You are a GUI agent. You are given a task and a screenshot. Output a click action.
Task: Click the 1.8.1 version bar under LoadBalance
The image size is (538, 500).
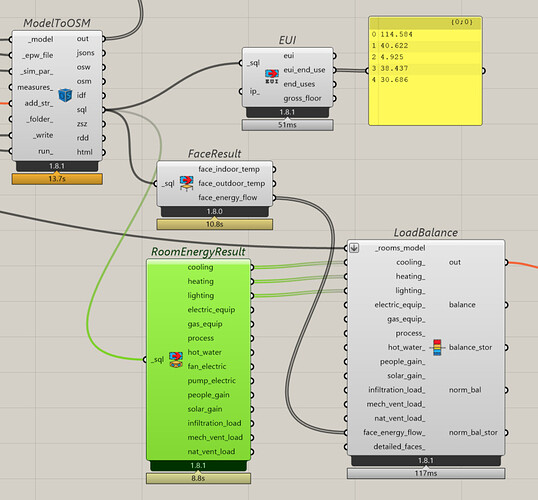(x=426, y=461)
